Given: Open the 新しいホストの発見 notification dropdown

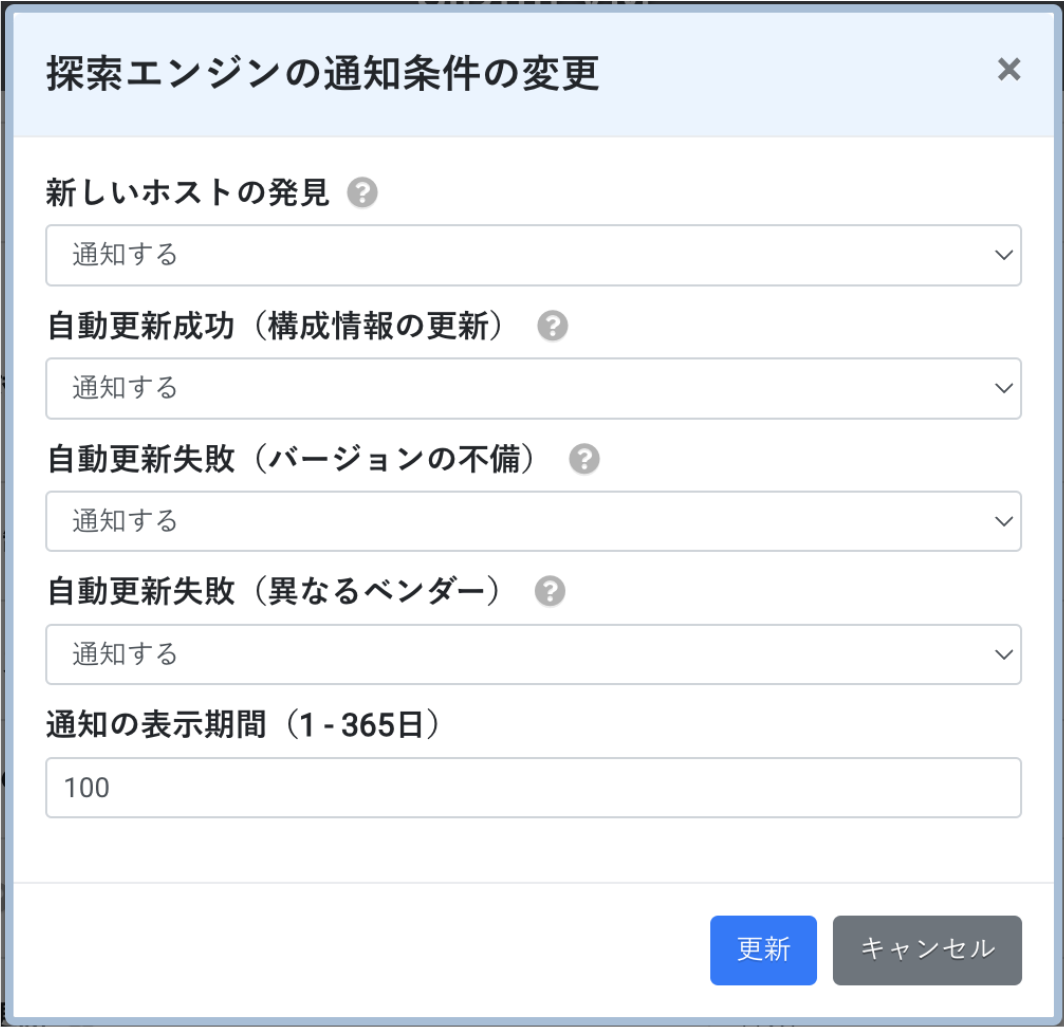Looking at the screenshot, I should tap(533, 255).
